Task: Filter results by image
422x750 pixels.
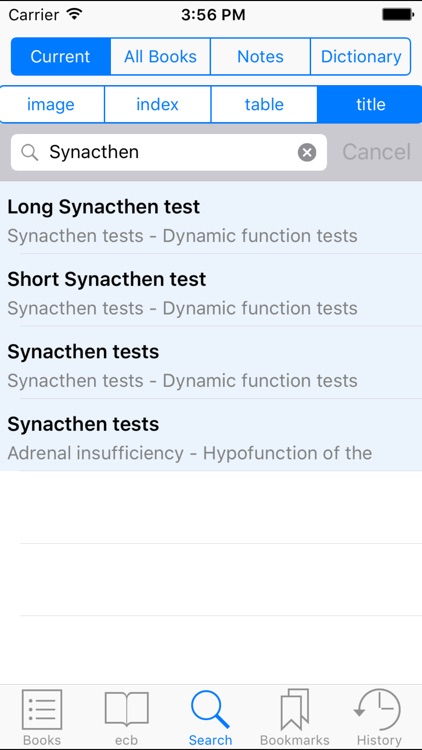Action: click(52, 104)
